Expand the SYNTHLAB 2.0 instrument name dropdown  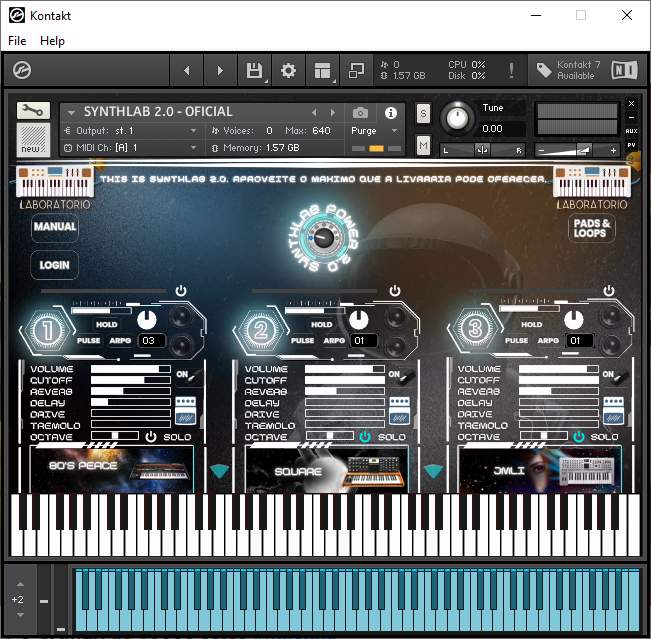71,112
